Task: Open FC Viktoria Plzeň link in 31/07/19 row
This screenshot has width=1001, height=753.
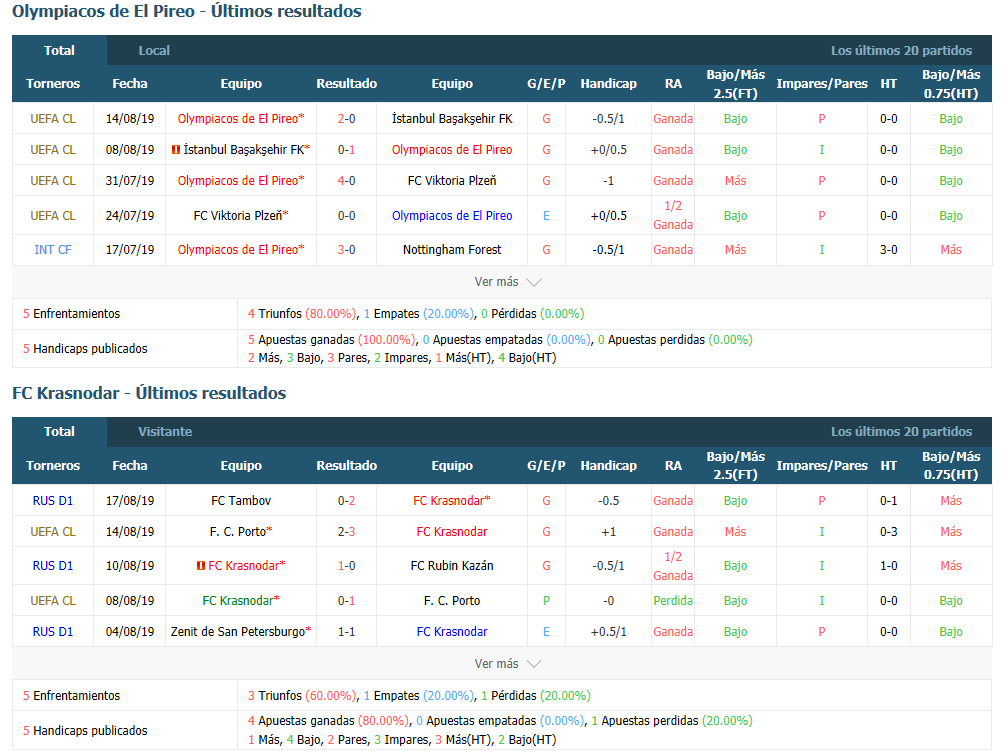Action: tap(452, 181)
